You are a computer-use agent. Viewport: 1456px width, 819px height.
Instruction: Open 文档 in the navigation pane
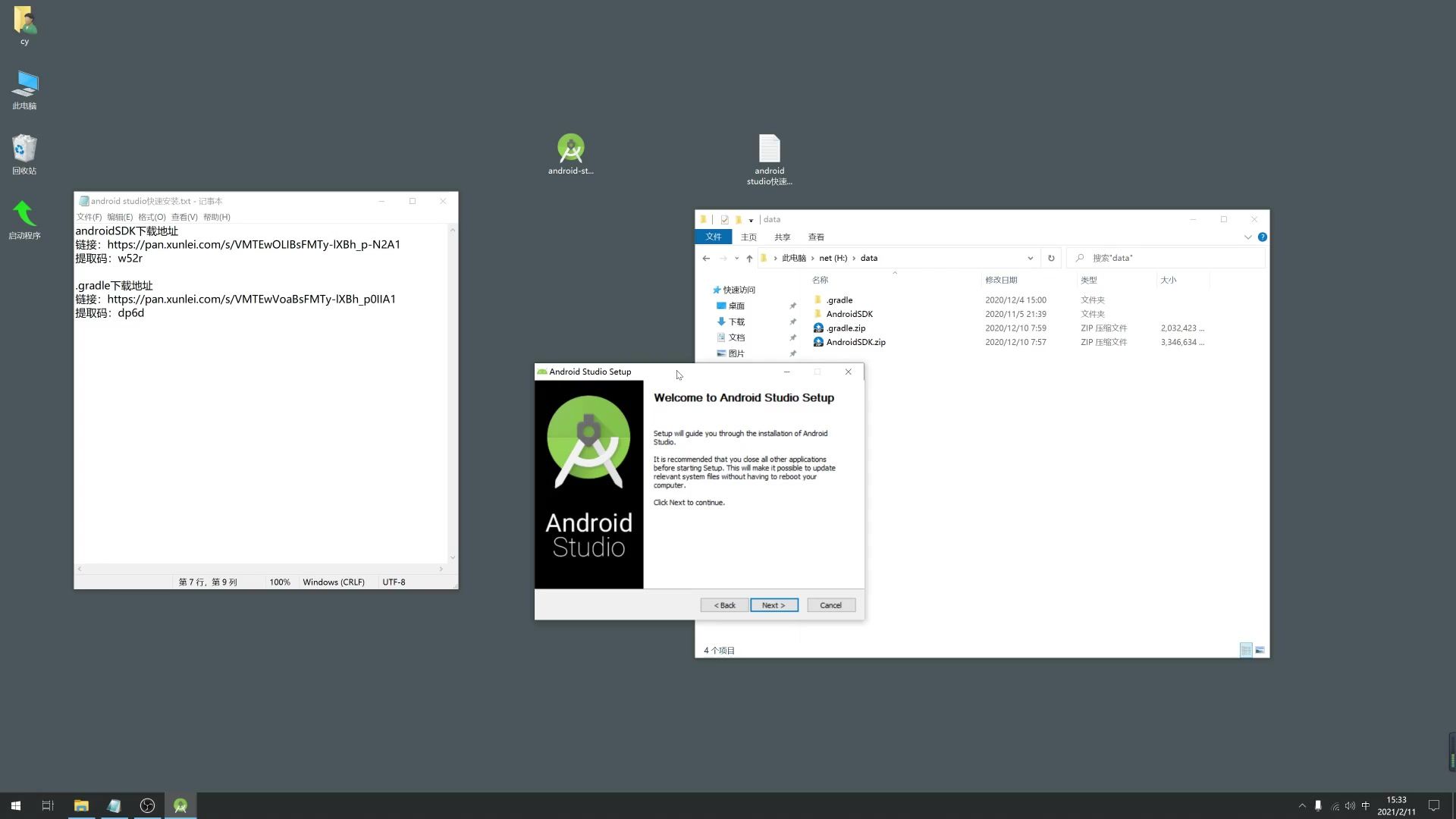coord(730,337)
